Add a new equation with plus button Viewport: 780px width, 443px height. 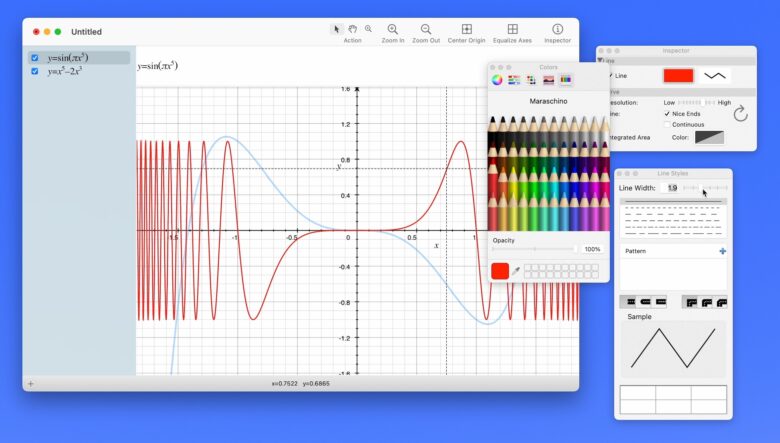(31, 384)
